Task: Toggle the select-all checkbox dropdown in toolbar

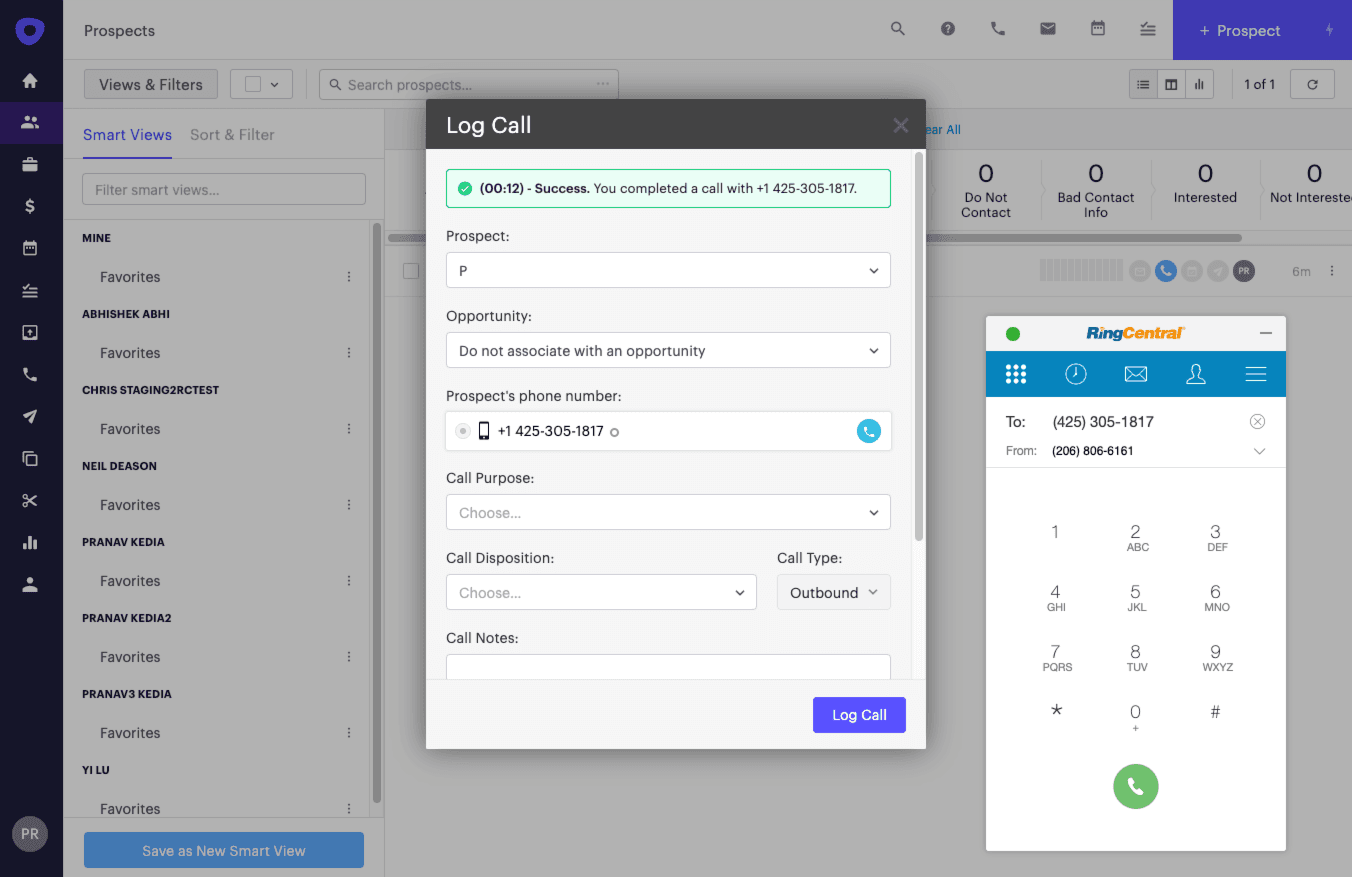Action: pos(262,85)
